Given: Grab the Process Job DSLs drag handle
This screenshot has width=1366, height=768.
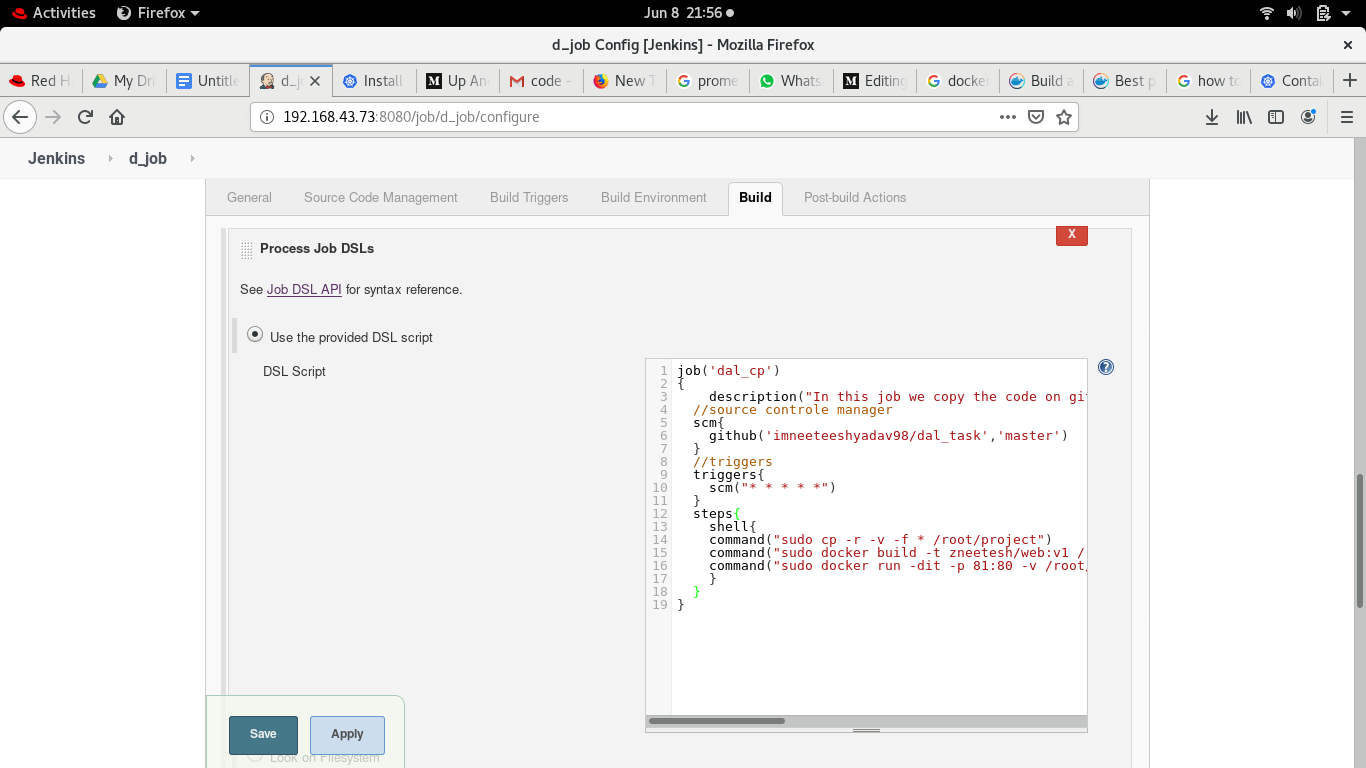Looking at the screenshot, I should (247, 250).
